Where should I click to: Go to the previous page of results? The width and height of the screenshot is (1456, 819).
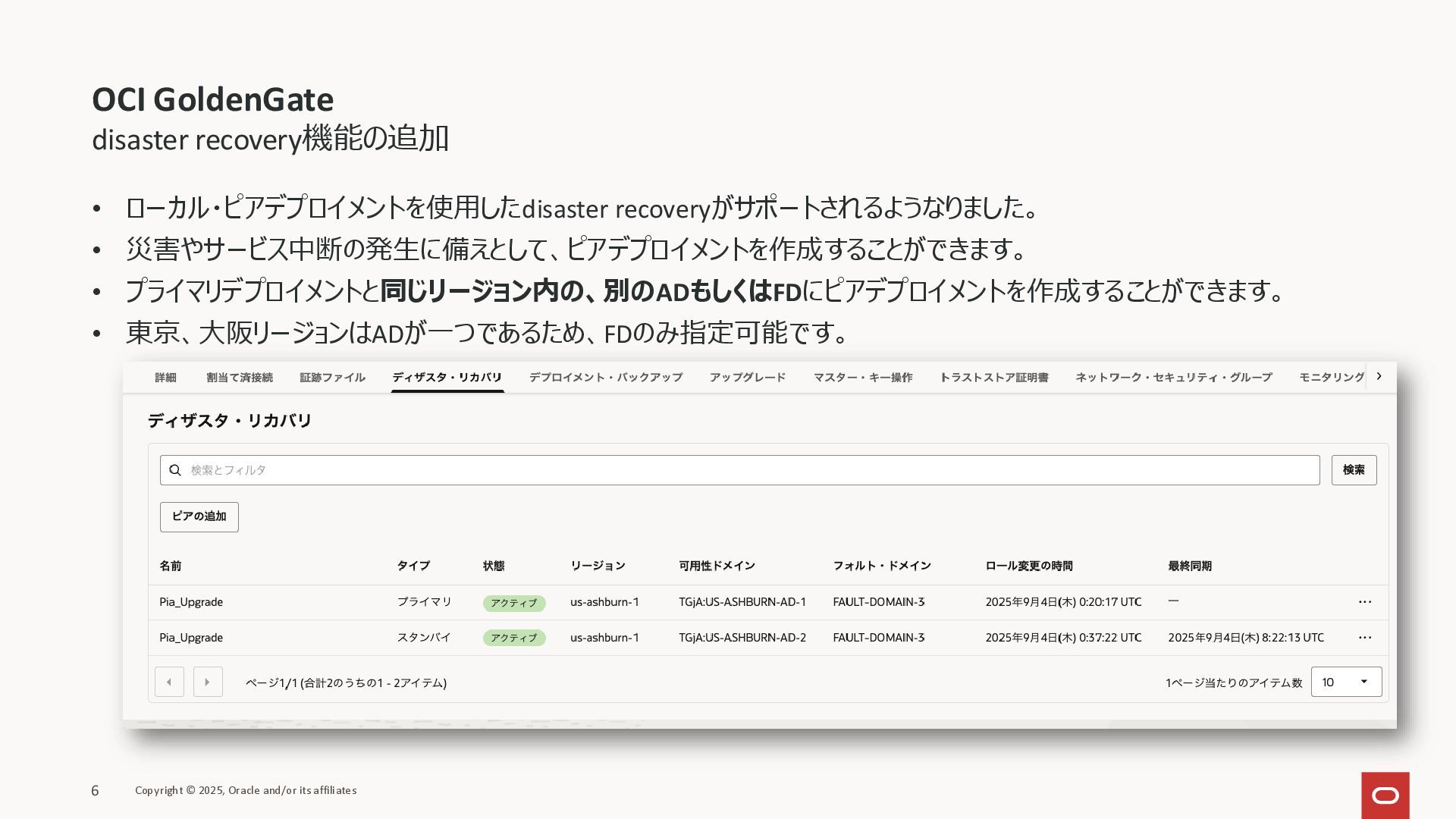click(169, 682)
